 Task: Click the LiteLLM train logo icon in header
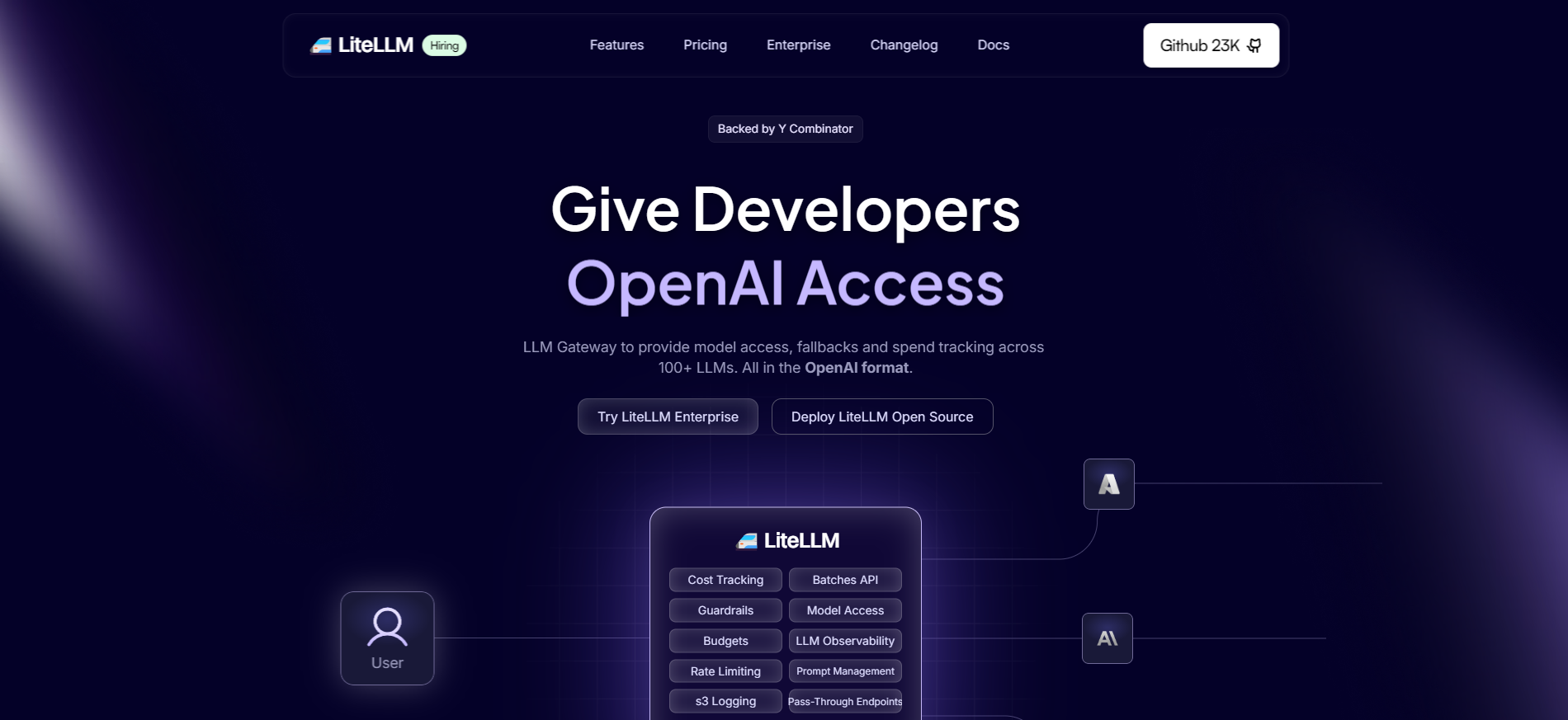click(x=321, y=45)
